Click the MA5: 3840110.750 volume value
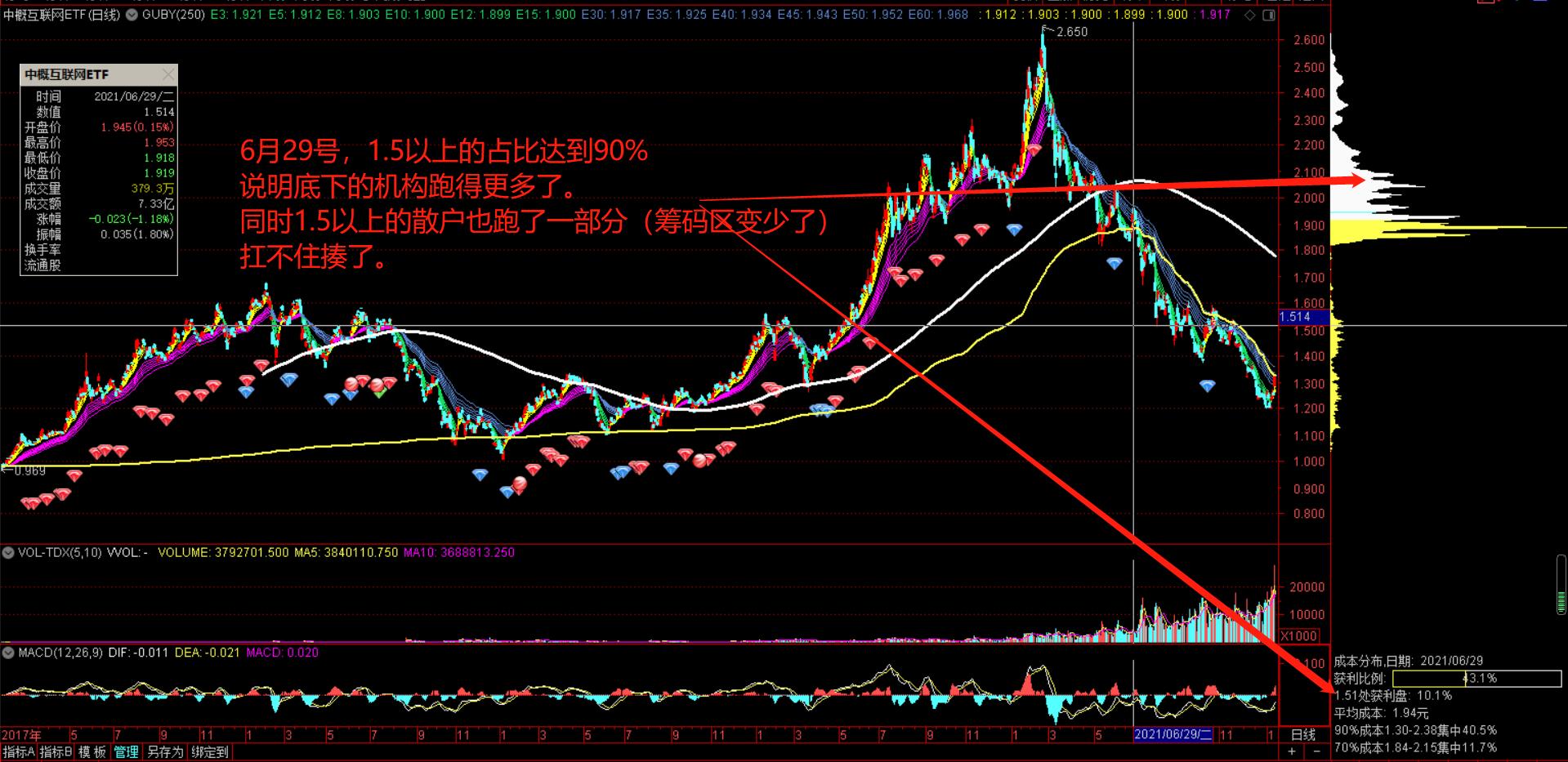 point(346,553)
